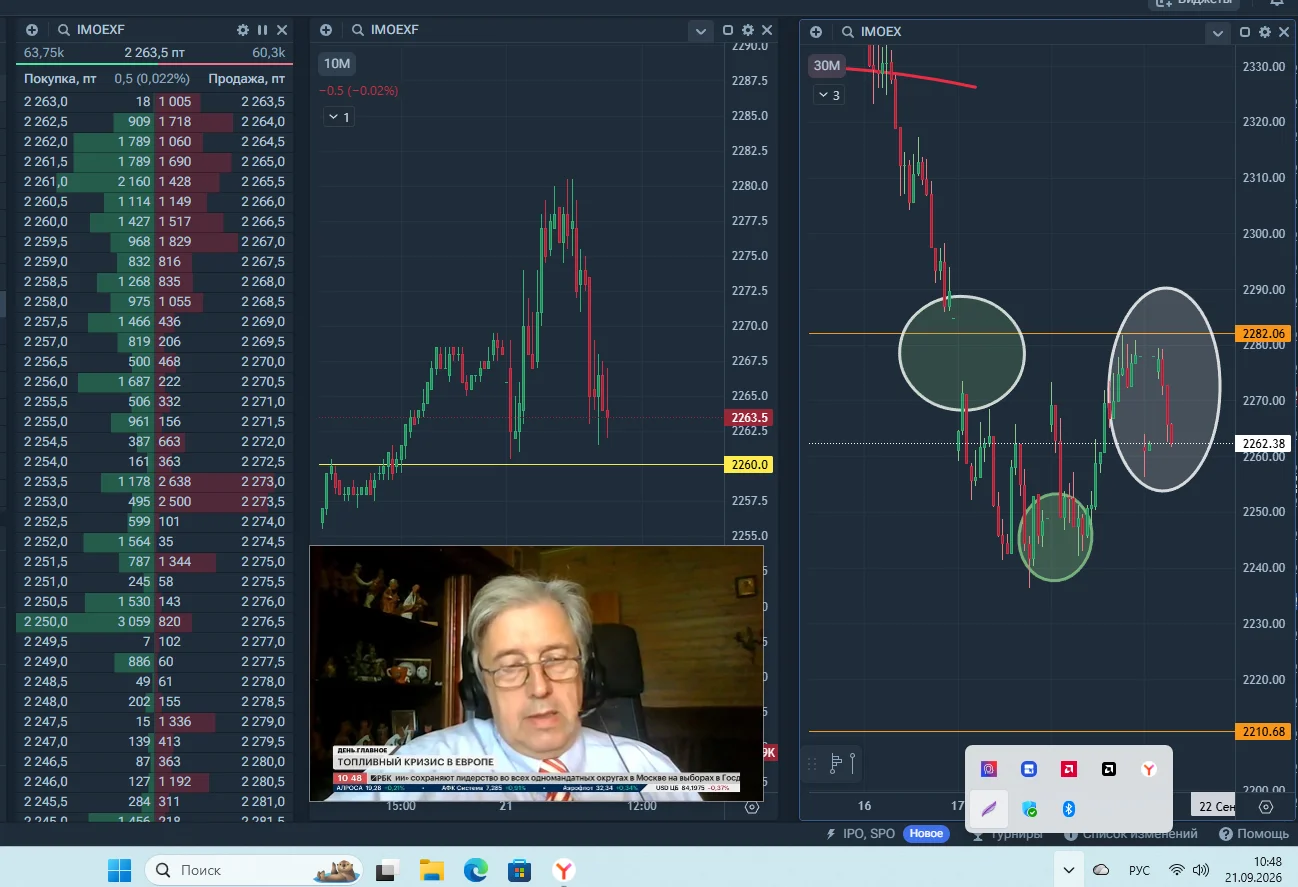Image resolution: width=1298 pixels, height=887 pixels.
Task: Change the 30M timeframe on the IMOEX chart
Action: 827,66
